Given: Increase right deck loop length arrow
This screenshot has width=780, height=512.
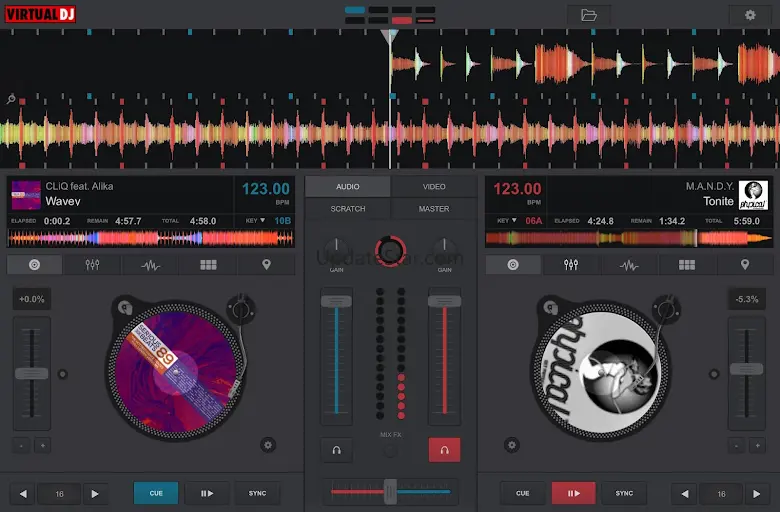Looking at the screenshot, I should (757, 494).
